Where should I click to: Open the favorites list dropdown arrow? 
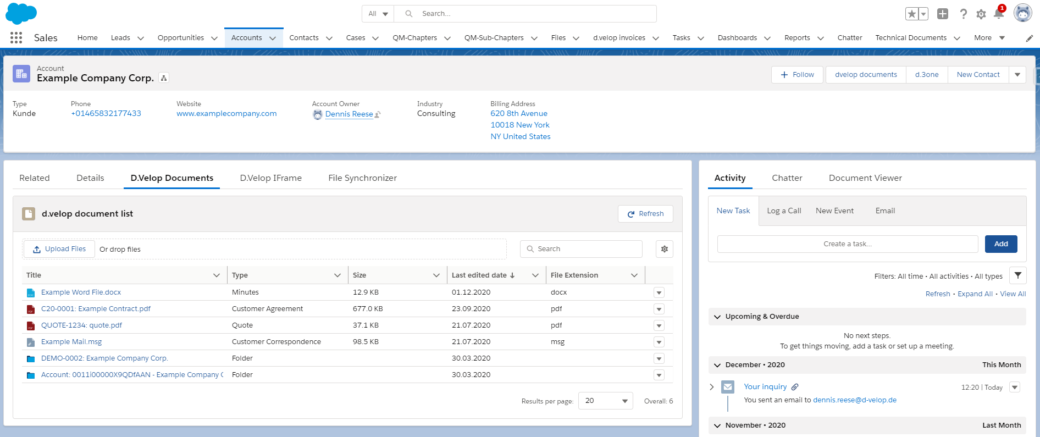coord(923,14)
